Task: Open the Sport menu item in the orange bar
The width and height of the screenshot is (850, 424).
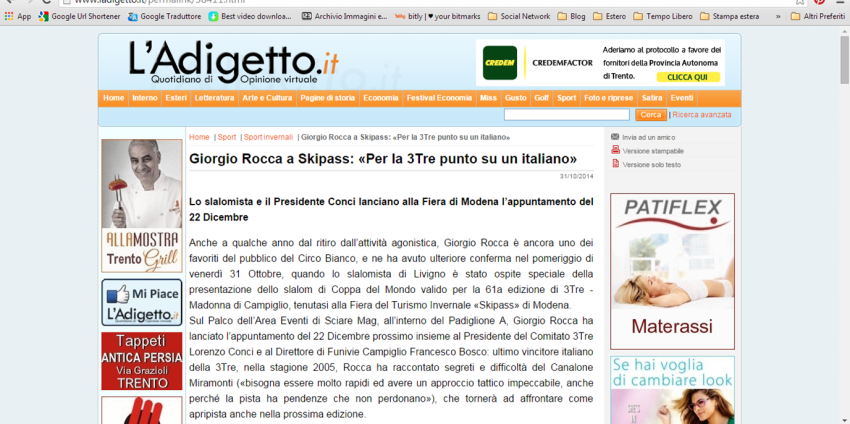Action: point(567,98)
